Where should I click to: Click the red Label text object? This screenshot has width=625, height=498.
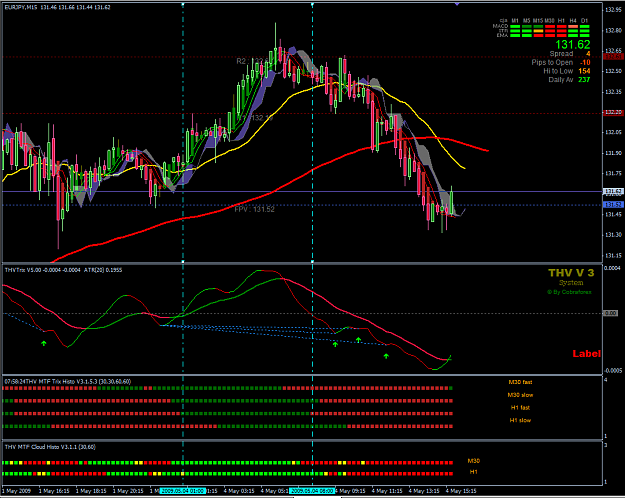[586, 354]
